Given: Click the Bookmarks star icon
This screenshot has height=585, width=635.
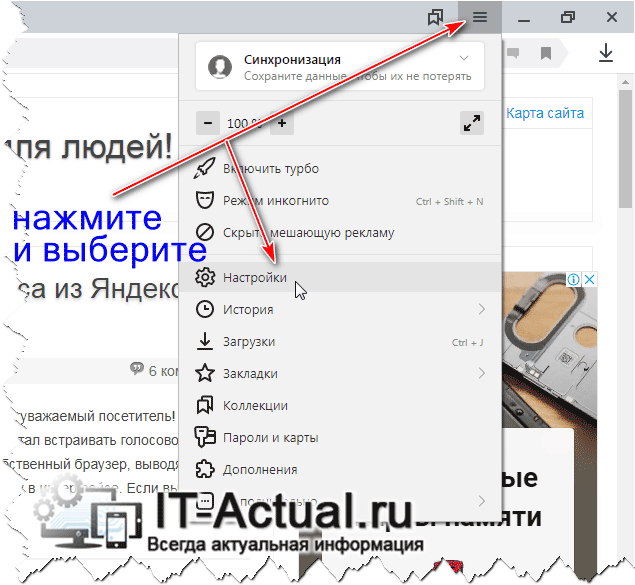Looking at the screenshot, I should coord(205,373).
